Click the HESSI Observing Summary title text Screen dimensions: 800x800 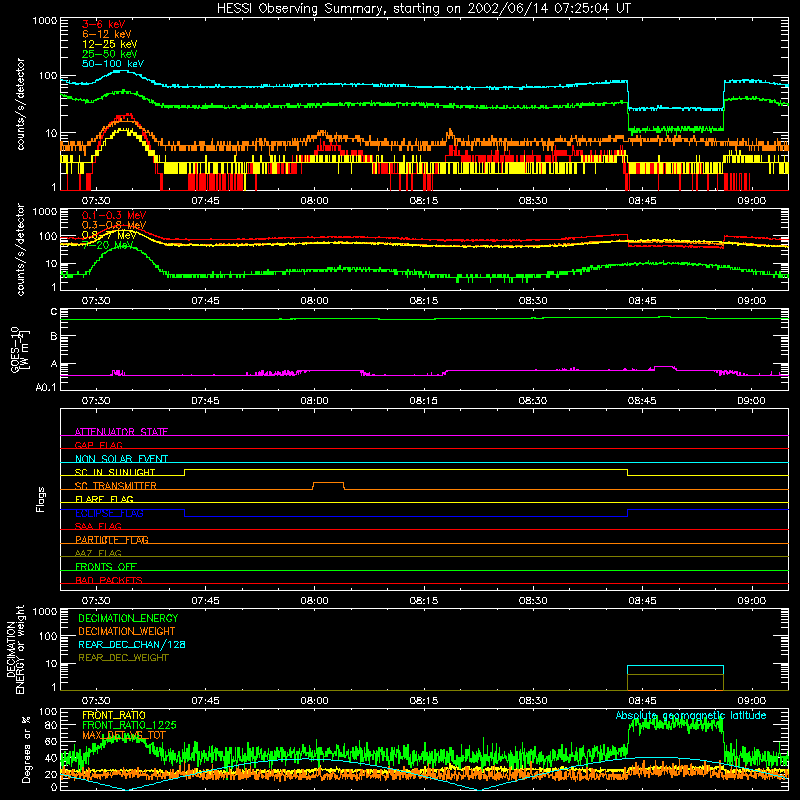point(423,9)
